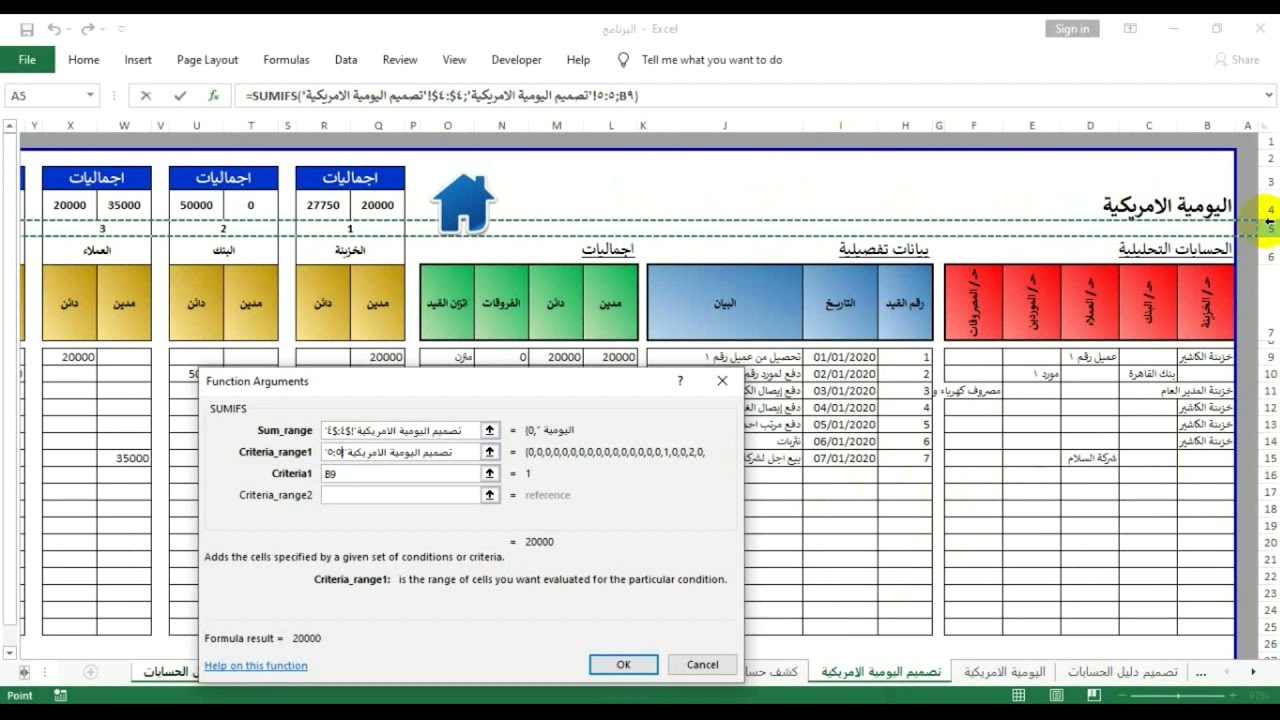The image size is (1280, 720).
Task: Expand the Name Box dropdown arrow
Action: click(x=90, y=96)
